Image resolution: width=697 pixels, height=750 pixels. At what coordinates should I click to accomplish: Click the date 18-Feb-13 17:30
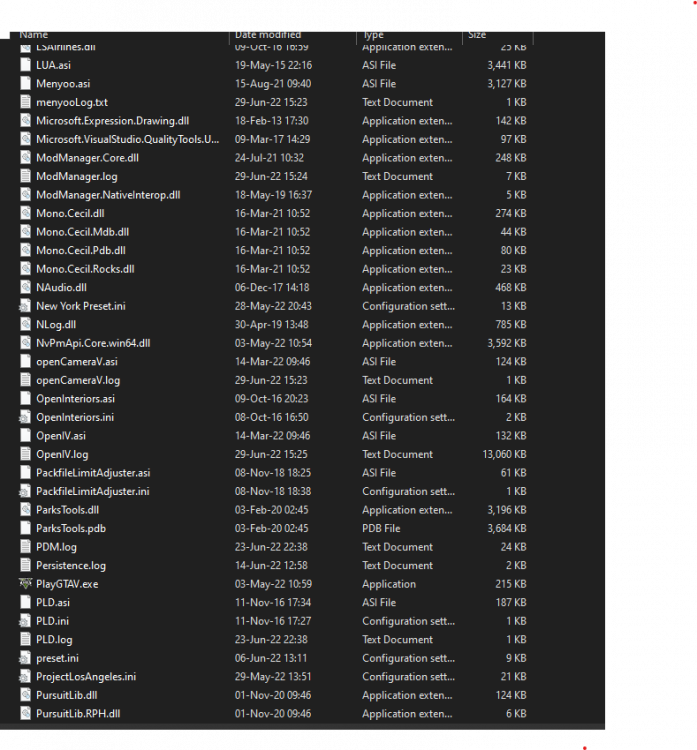tap(271, 121)
